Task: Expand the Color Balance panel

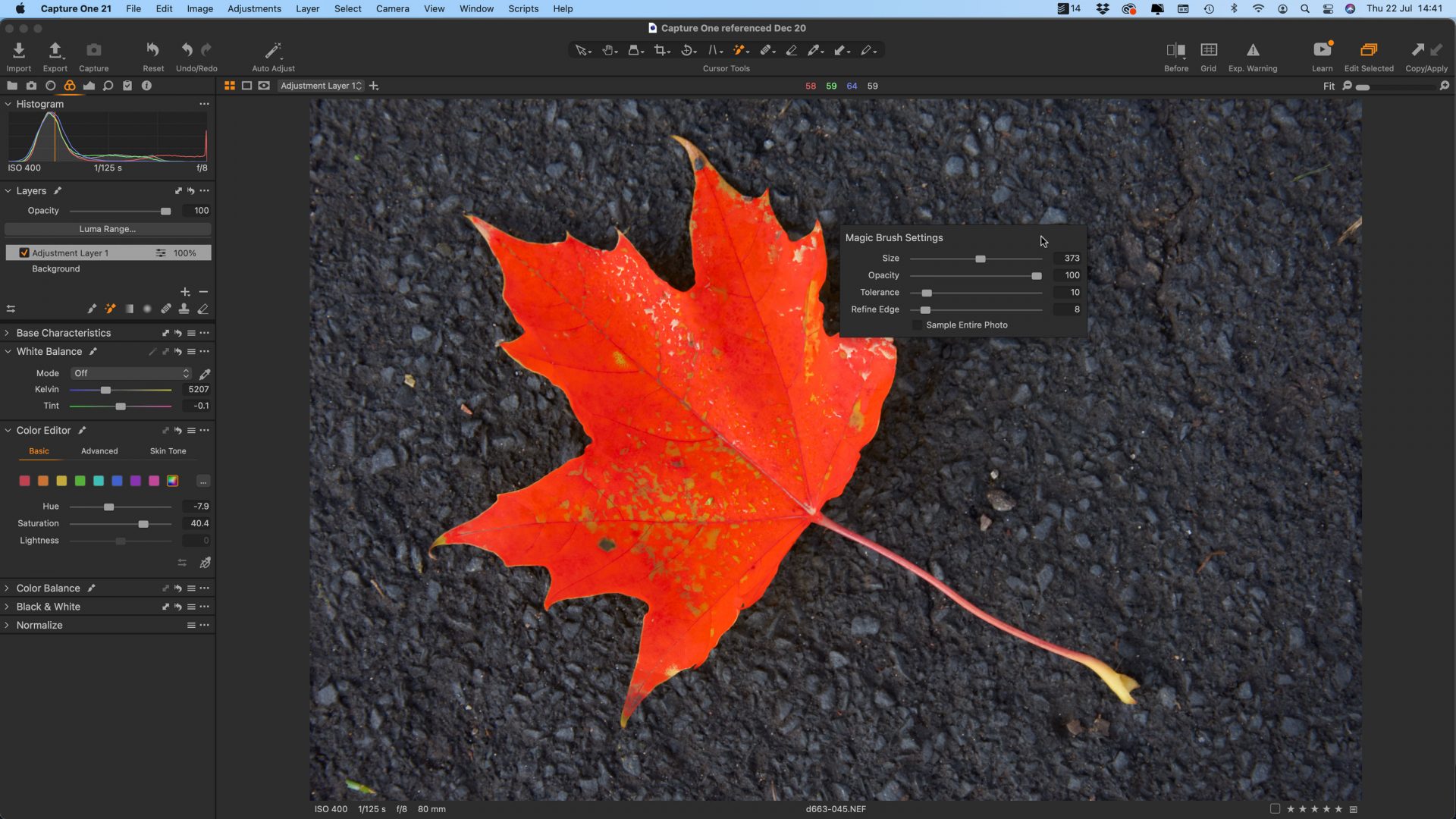Action: click(x=8, y=588)
